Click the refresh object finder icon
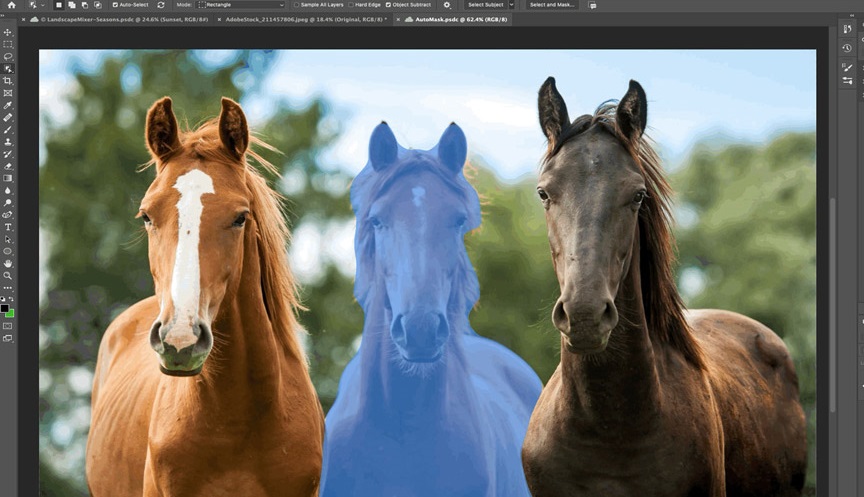864x497 pixels. (x=161, y=5)
